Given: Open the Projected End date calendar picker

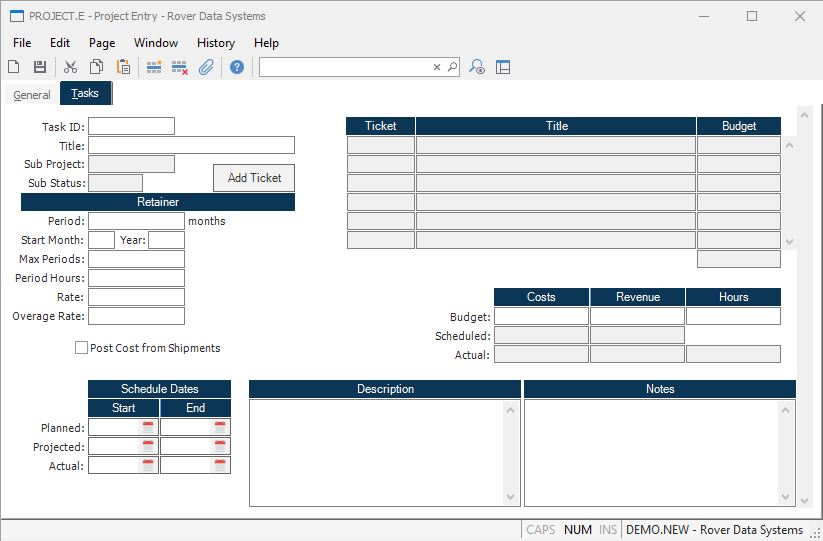Looking at the screenshot, I should pyautogui.click(x=220, y=447).
